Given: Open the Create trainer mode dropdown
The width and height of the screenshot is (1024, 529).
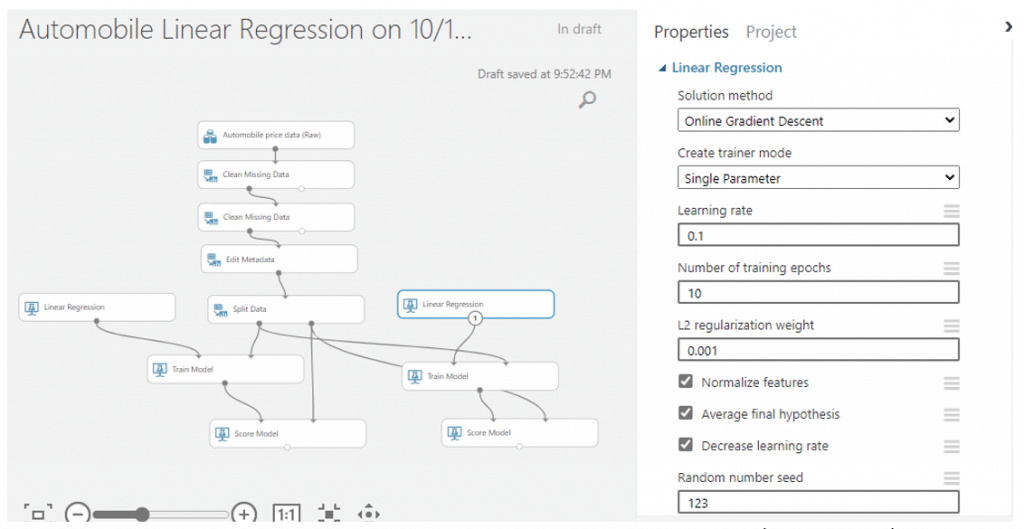Looking at the screenshot, I should (818, 178).
